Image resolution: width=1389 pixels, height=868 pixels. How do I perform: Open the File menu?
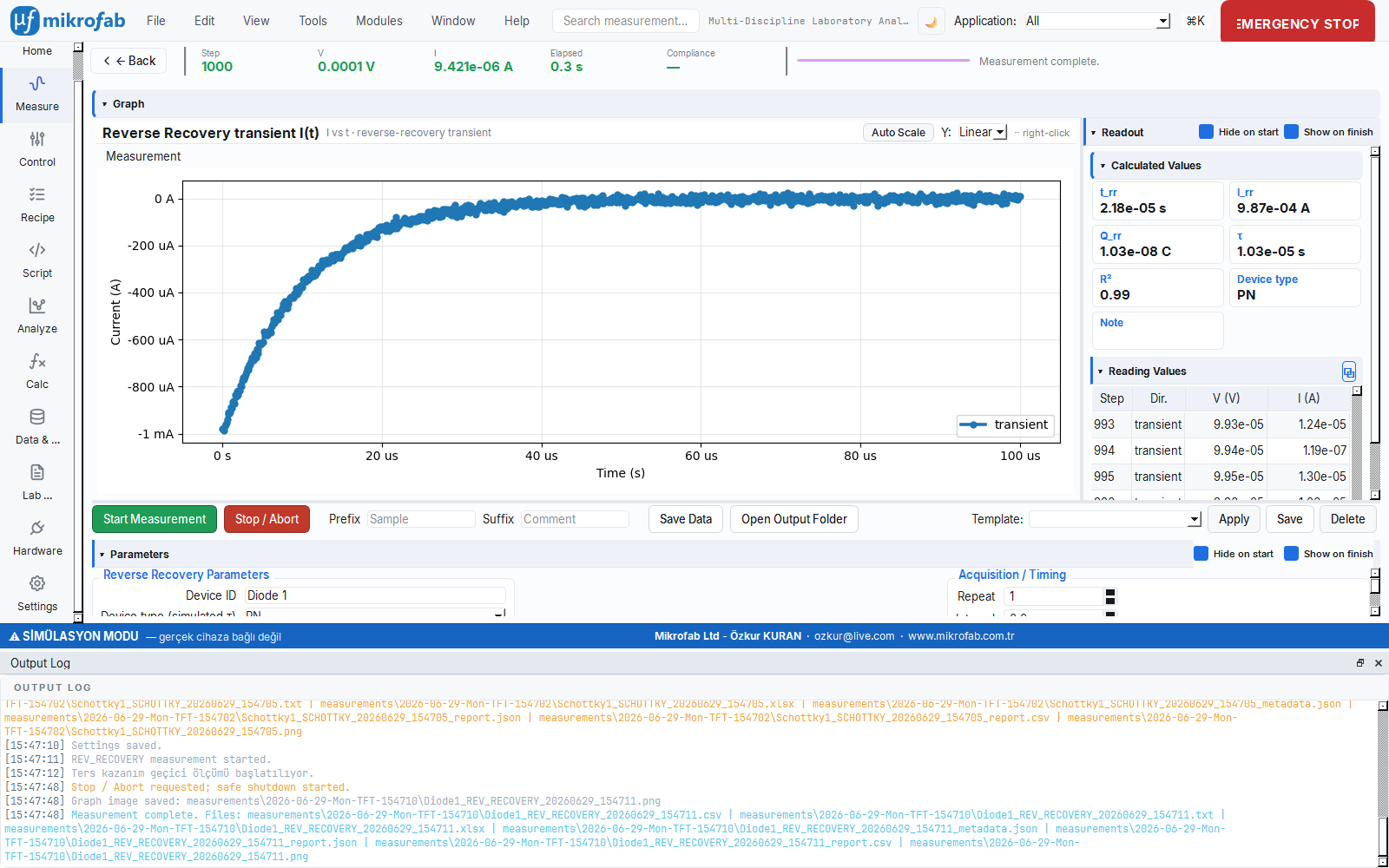click(156, 21)
